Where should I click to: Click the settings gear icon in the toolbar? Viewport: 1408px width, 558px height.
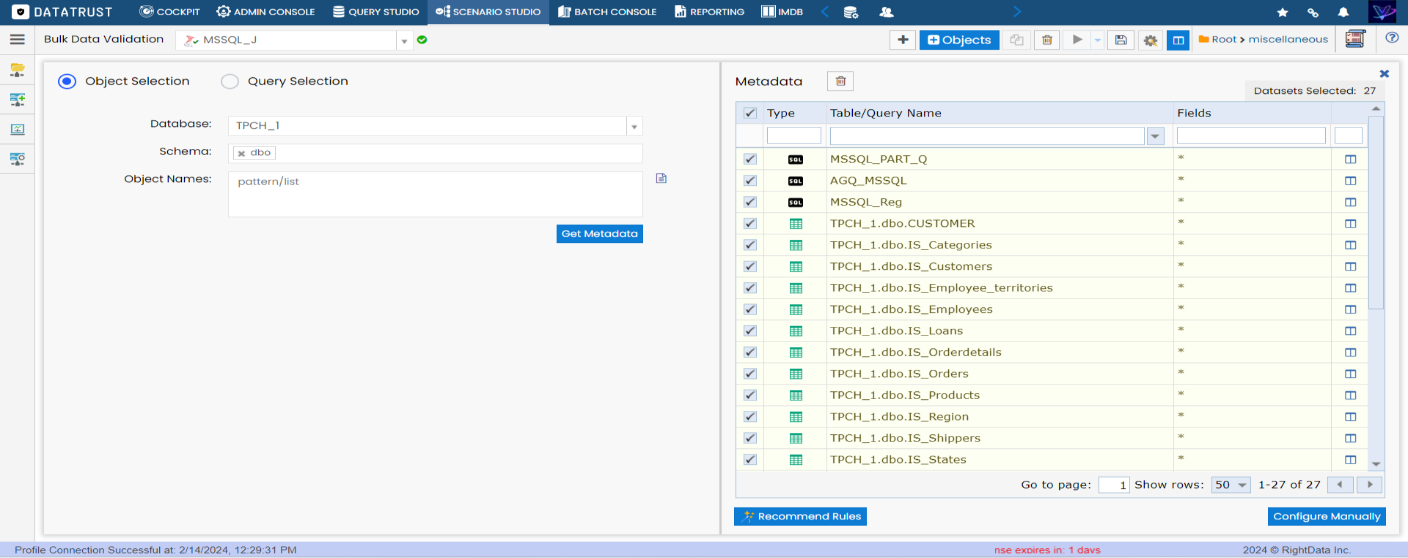(1150, 40)
